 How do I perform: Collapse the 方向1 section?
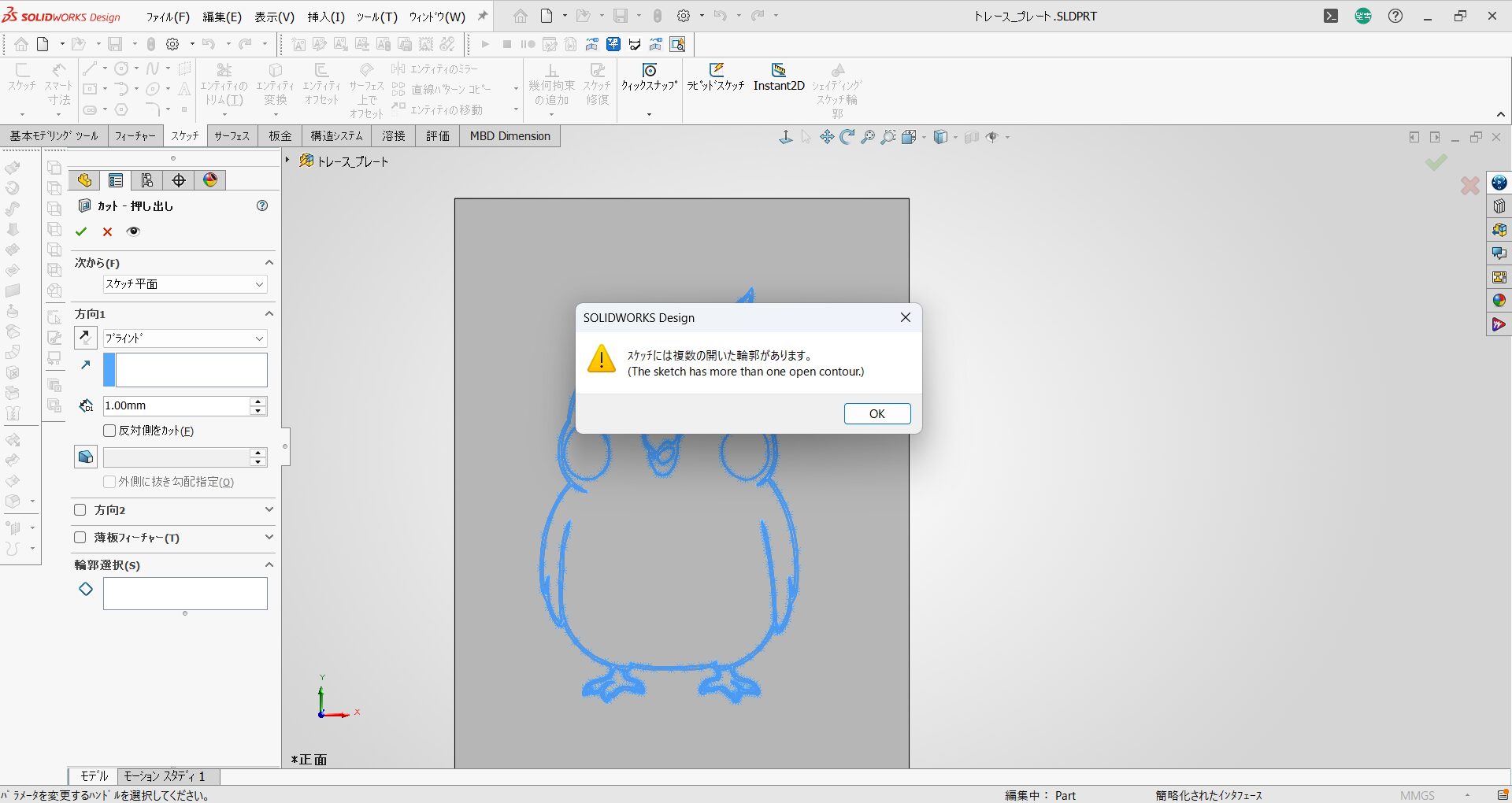click(x=269, y=314)
